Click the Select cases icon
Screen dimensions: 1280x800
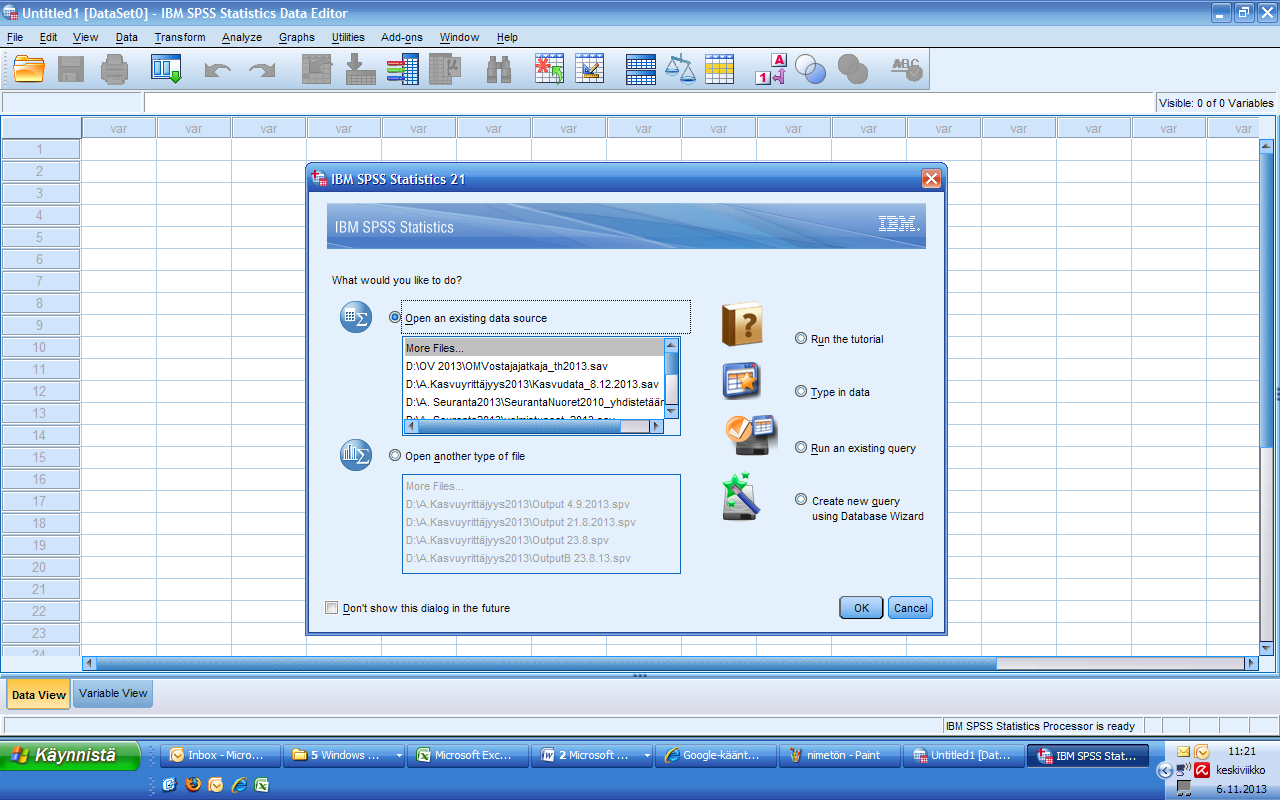tap(720, 69)
